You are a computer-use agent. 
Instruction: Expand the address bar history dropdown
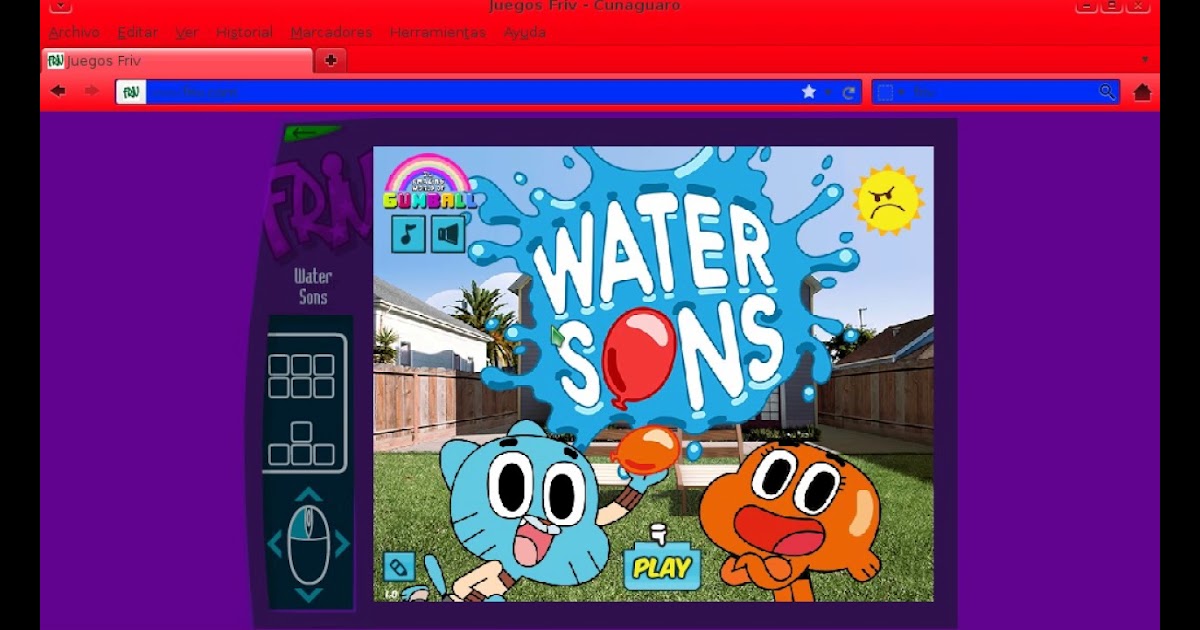829,92
